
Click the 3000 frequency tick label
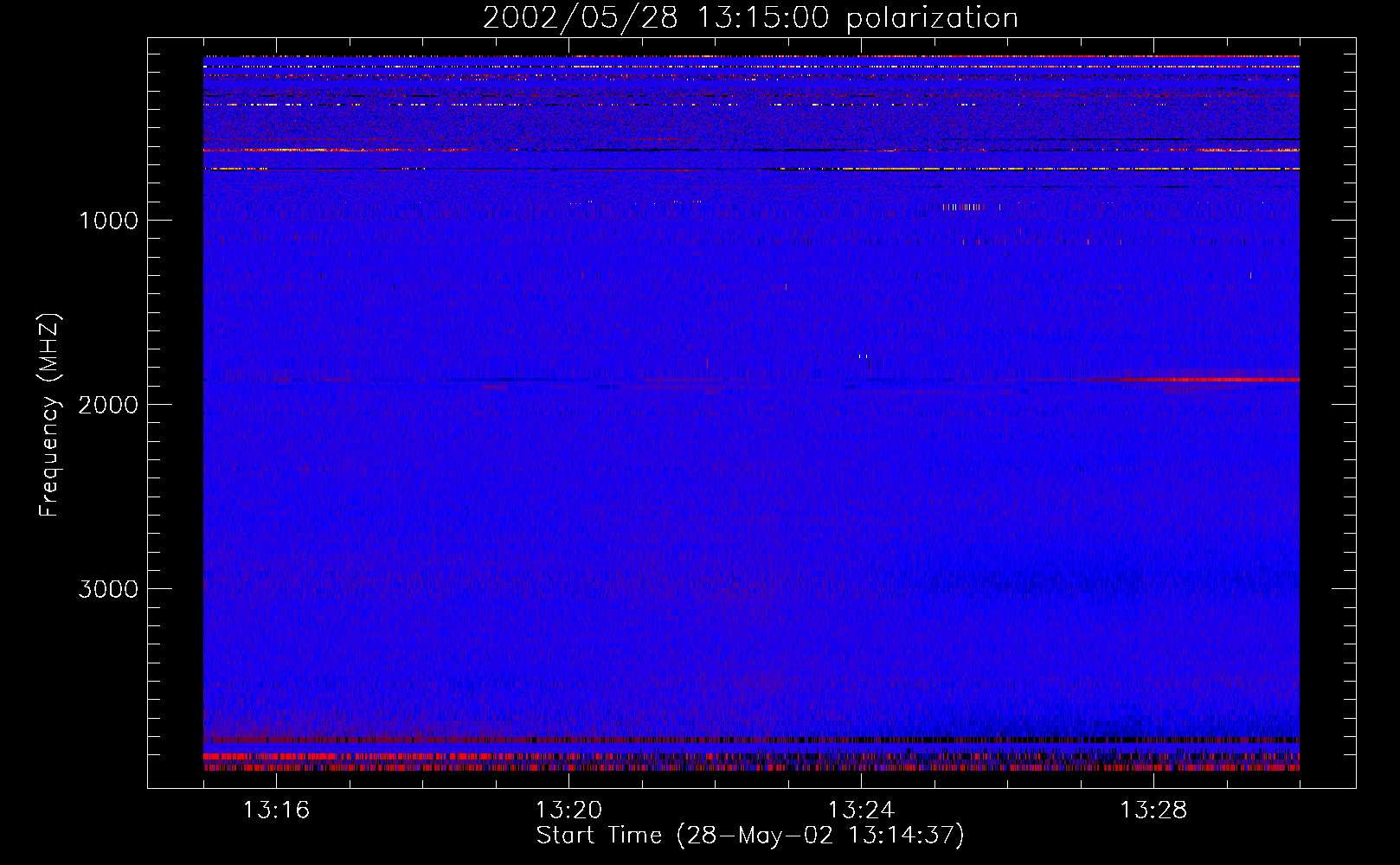pos(108,589)
